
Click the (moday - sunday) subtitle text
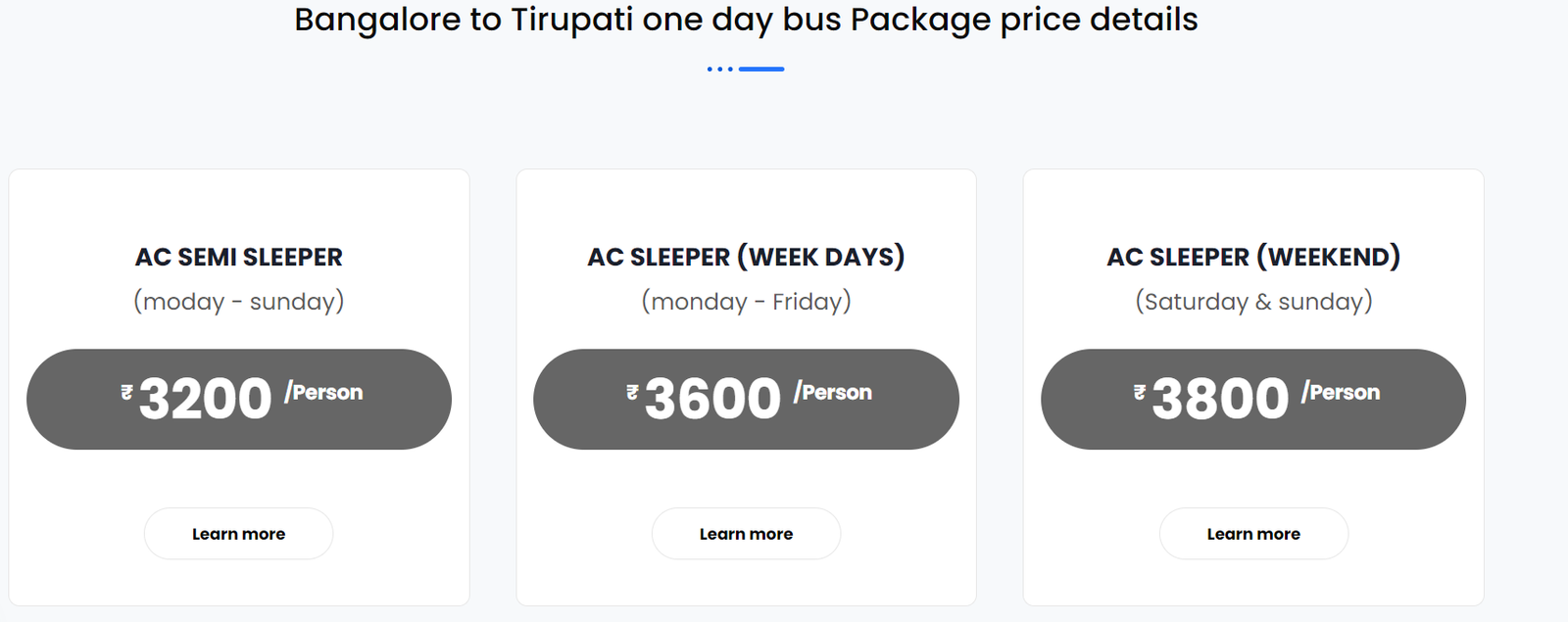(x=239, y=301)
